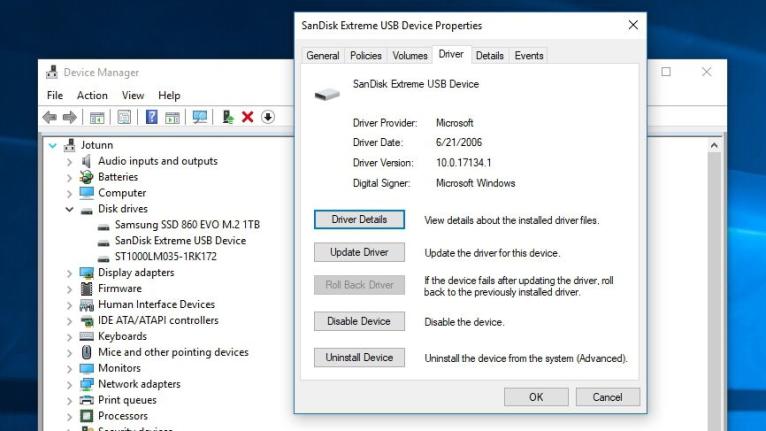Click OK in the Properties dialog
Screen dimensions: 766x431
pyautogui.click(x=536, y=397)
